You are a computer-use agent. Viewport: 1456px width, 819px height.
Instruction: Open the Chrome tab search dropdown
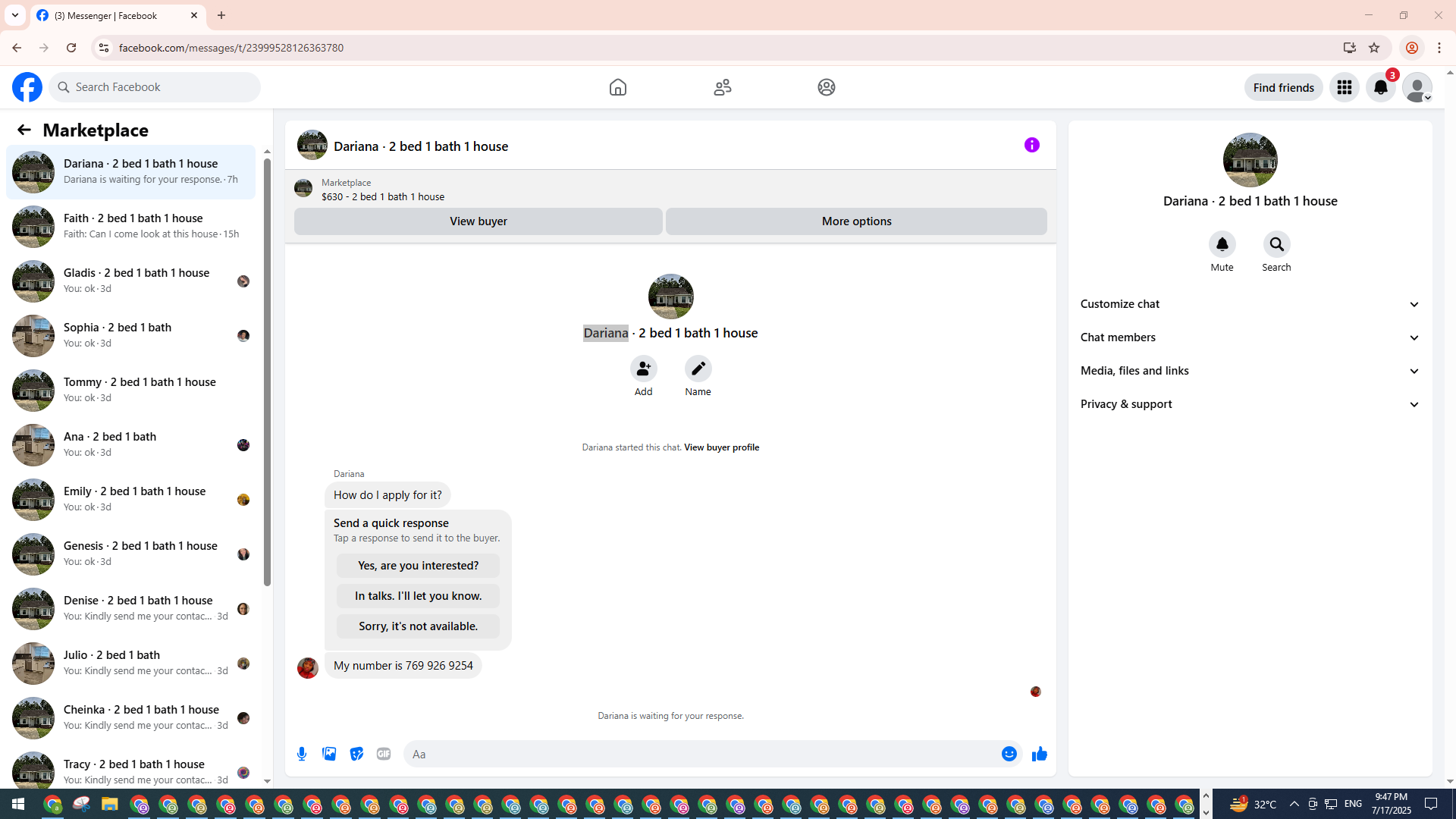point(15,15)
